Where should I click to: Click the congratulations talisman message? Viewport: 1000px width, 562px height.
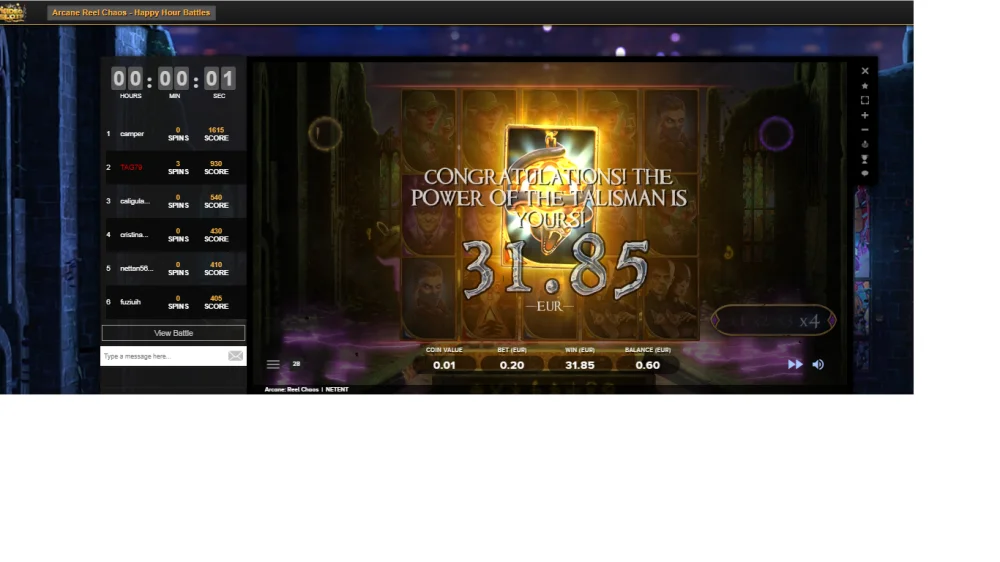click(548, 198)
